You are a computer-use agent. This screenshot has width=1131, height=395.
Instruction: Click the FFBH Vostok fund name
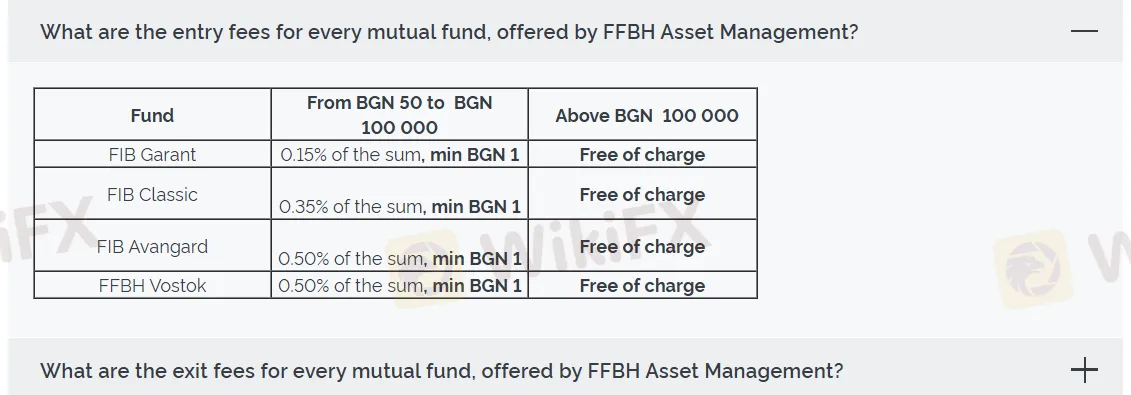[x=152, y=285]
